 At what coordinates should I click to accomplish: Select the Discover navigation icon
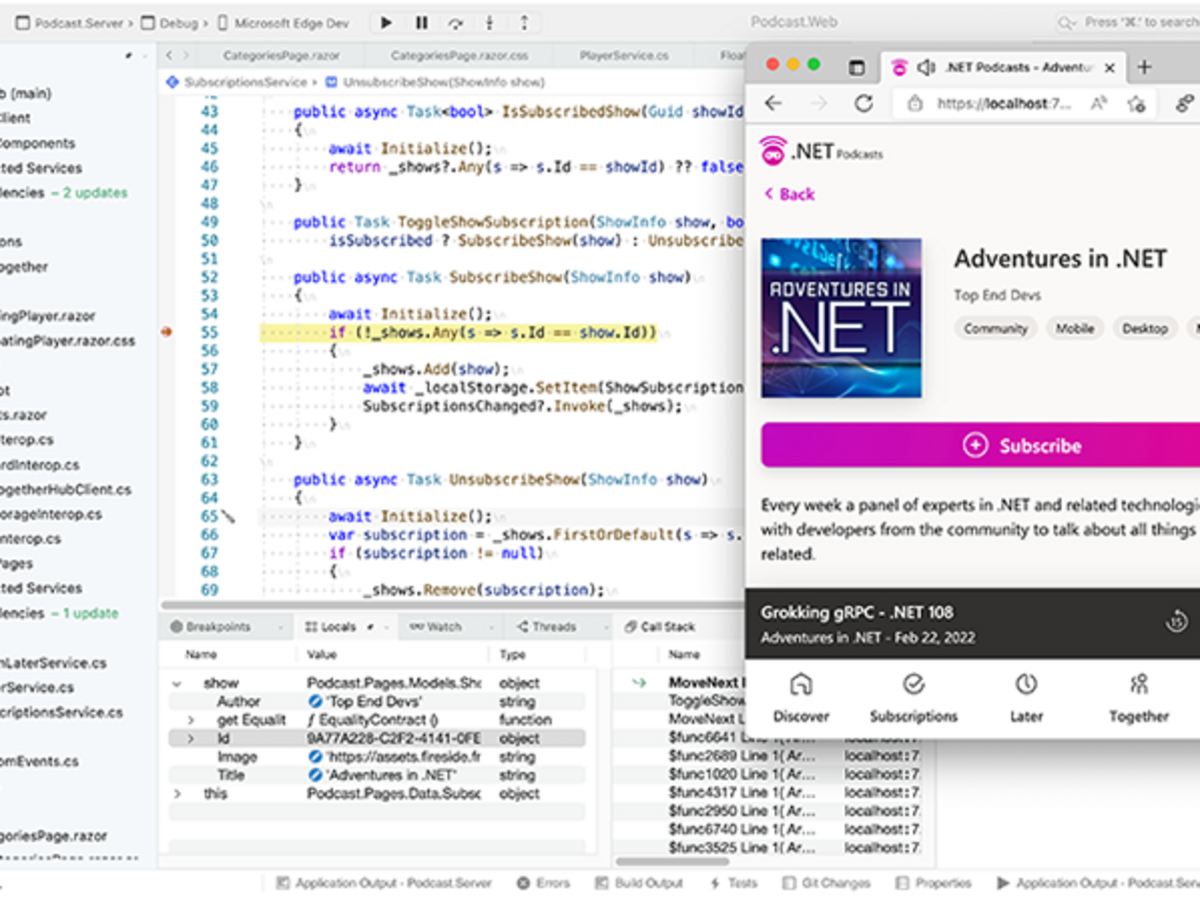tap(801, 684)
